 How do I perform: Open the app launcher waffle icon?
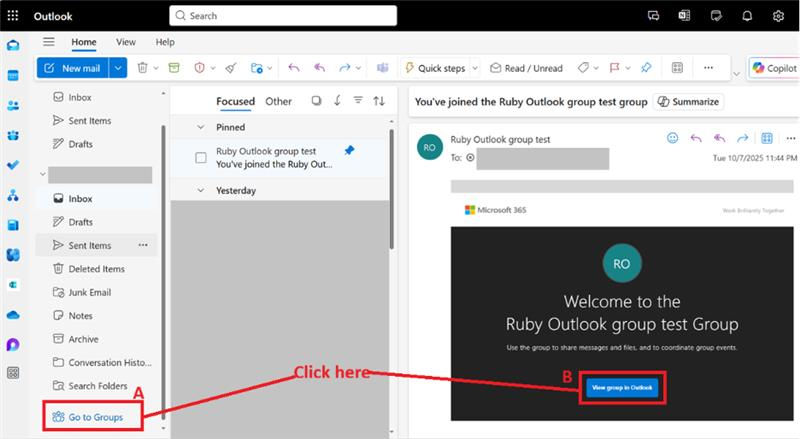click(13, 16)
